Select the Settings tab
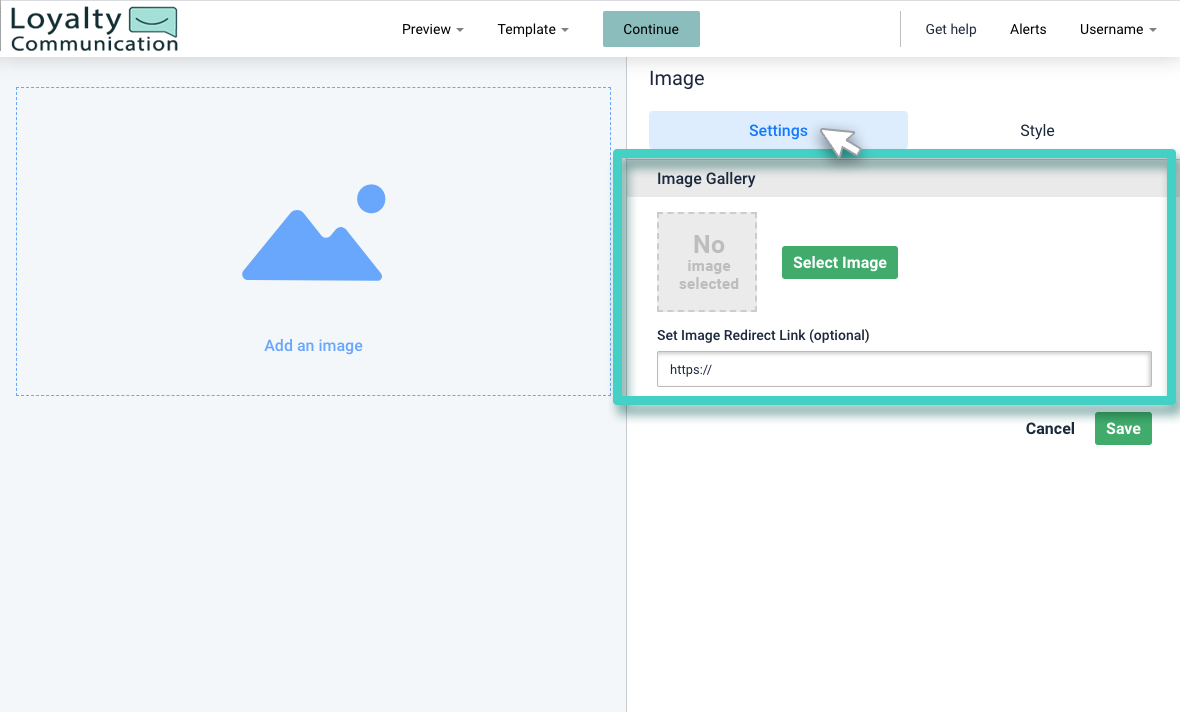This screenshot has height=712, width=1180. [778, 130]
